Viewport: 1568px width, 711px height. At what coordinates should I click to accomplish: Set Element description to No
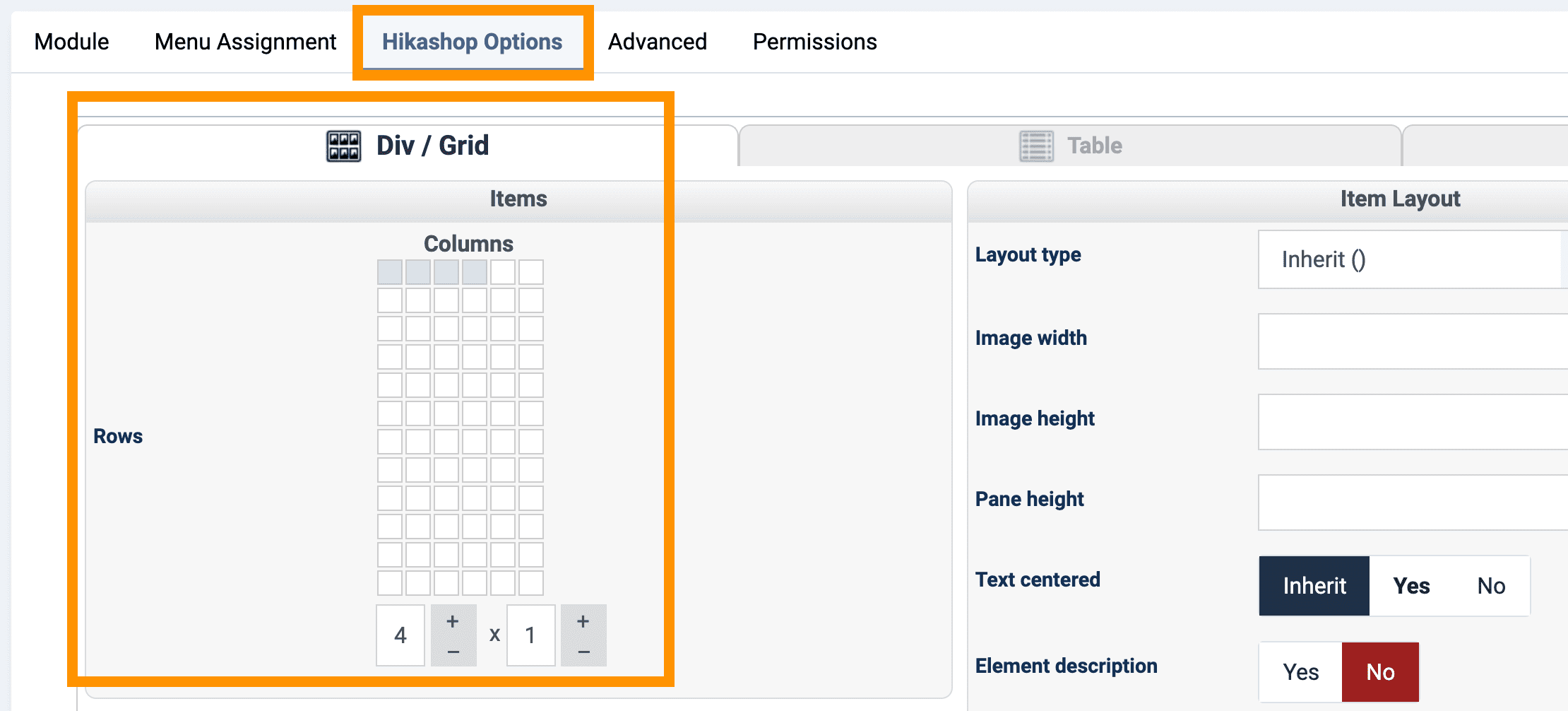(x=1380, y=672)
